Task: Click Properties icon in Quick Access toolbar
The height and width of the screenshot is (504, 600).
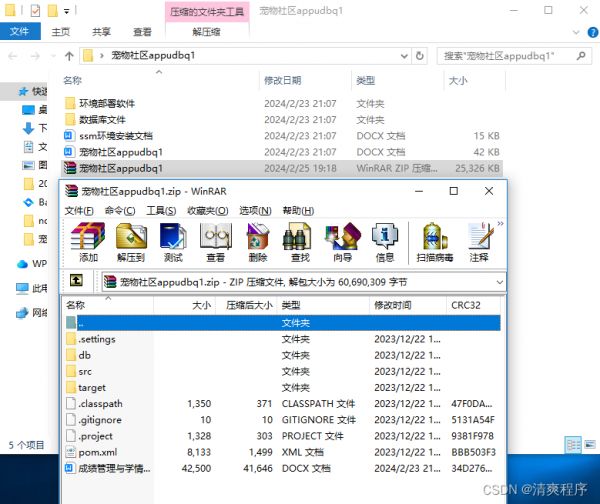Action: [x=35, y=11]
